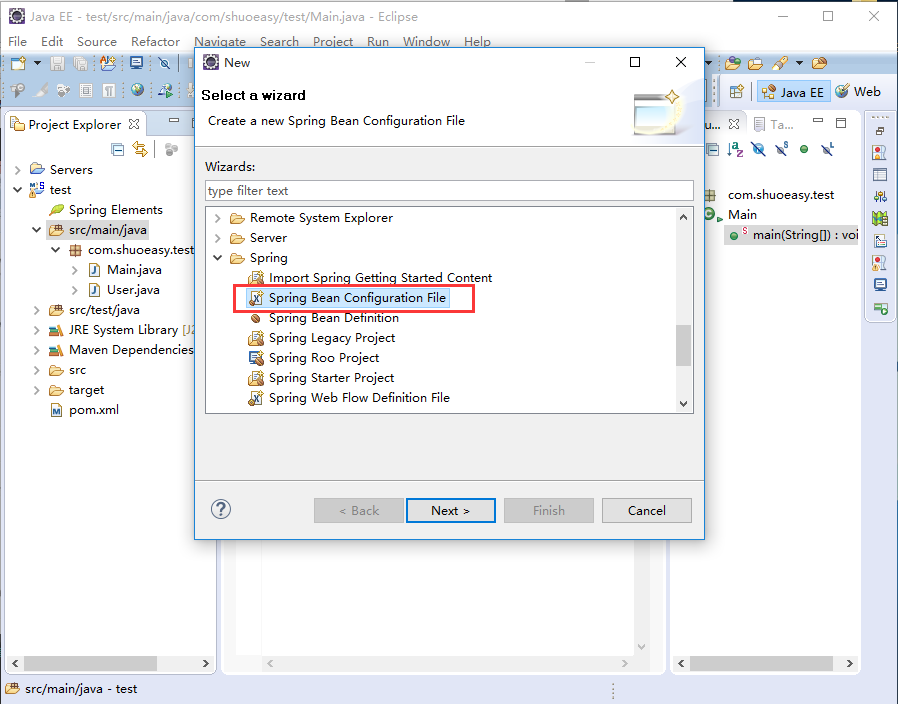Expand the Servers node in Project Explorer
Viewport: 898px width, 704px height.
click(18, 170)
